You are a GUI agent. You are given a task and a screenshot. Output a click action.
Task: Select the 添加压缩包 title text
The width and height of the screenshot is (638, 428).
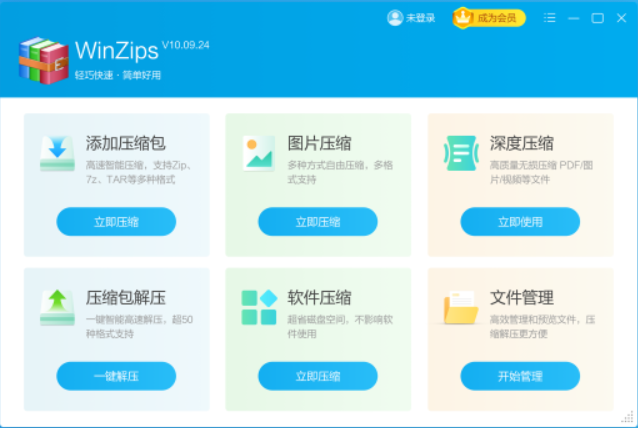coord(125,143)
